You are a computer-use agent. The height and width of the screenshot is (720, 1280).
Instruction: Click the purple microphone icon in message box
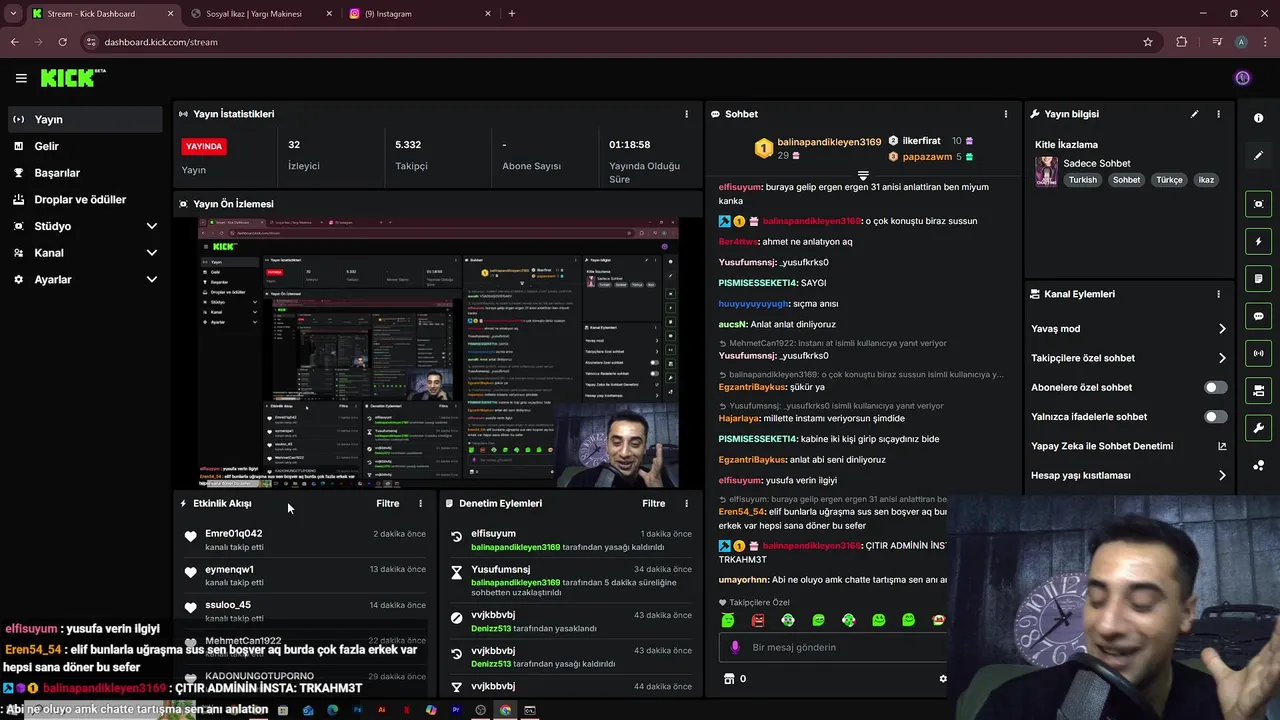(x=736, y=647)
